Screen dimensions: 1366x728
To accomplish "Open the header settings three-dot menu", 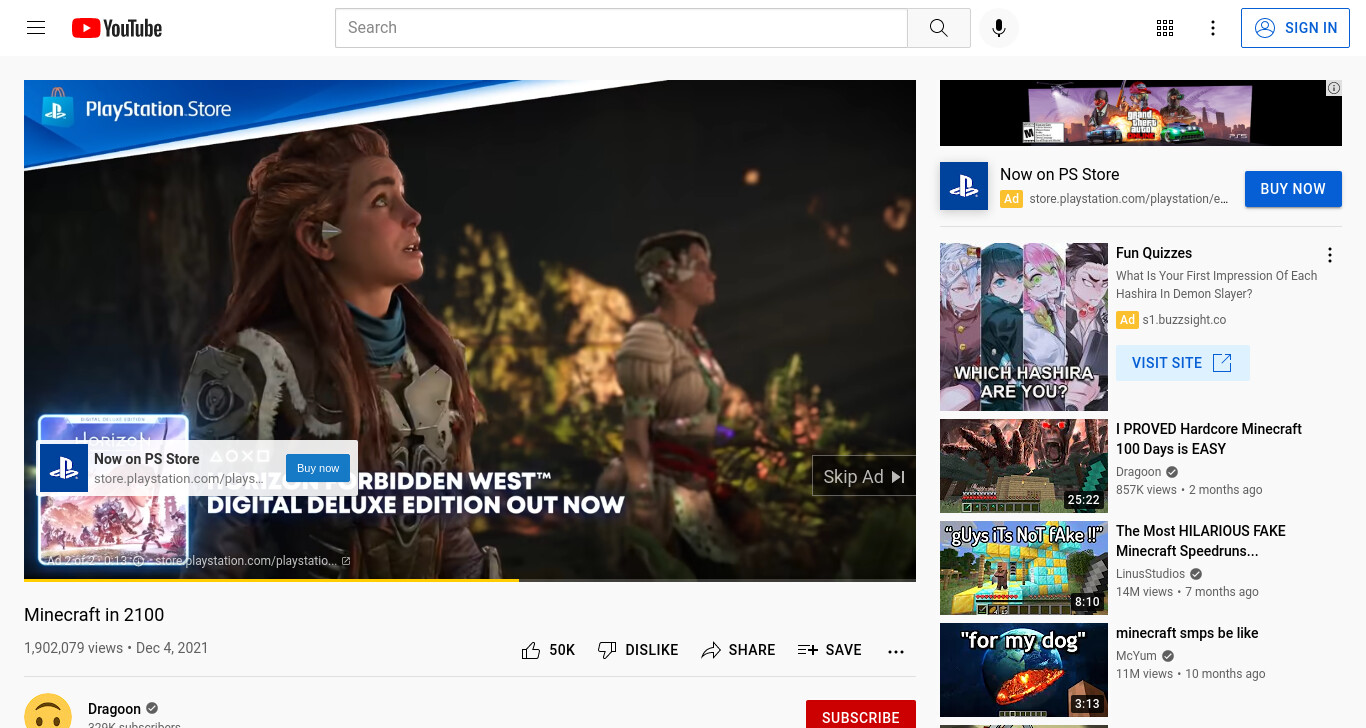I will (1213, 28).
